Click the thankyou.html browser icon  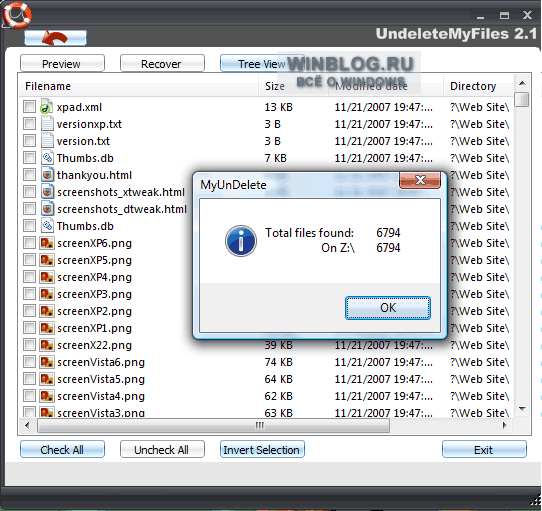pos(47,175)
